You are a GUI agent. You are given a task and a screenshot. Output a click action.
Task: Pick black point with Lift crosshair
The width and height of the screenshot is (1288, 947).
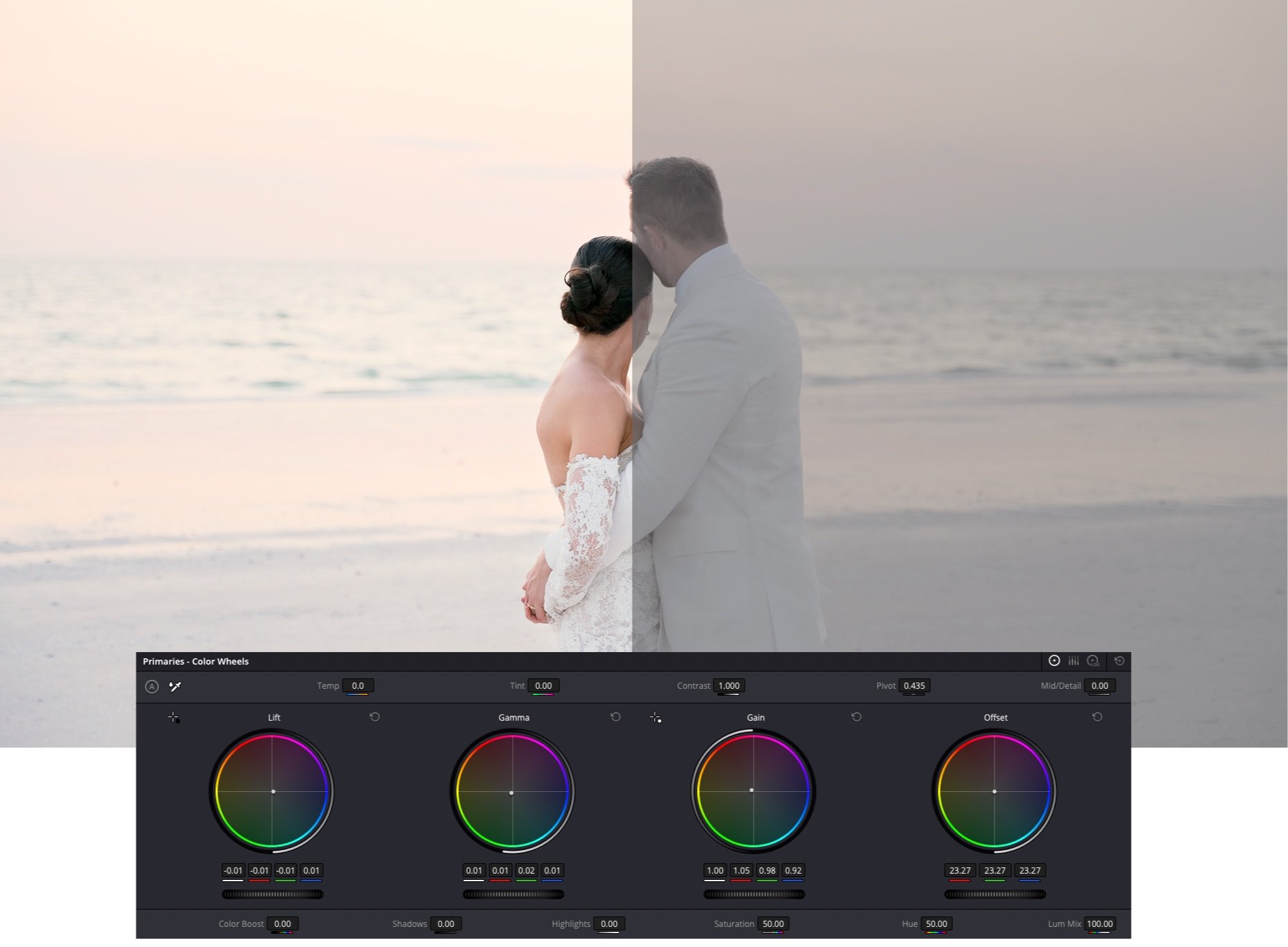pyautogui.click(x=174, y=718)
